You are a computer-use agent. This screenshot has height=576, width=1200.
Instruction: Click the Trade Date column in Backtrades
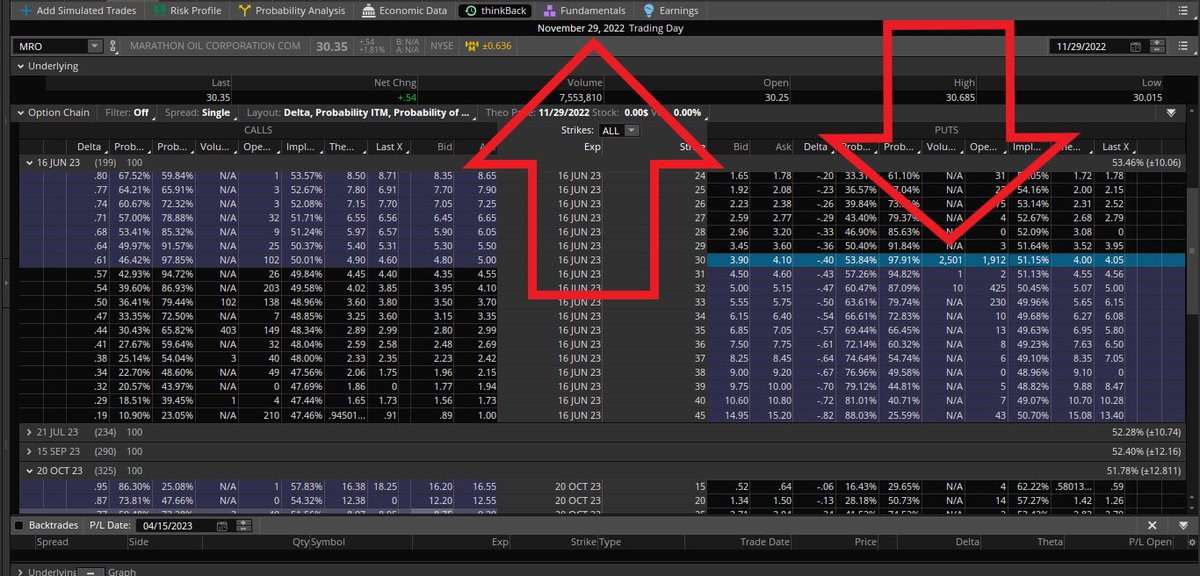pyautogui.click(x=765, y=542)
